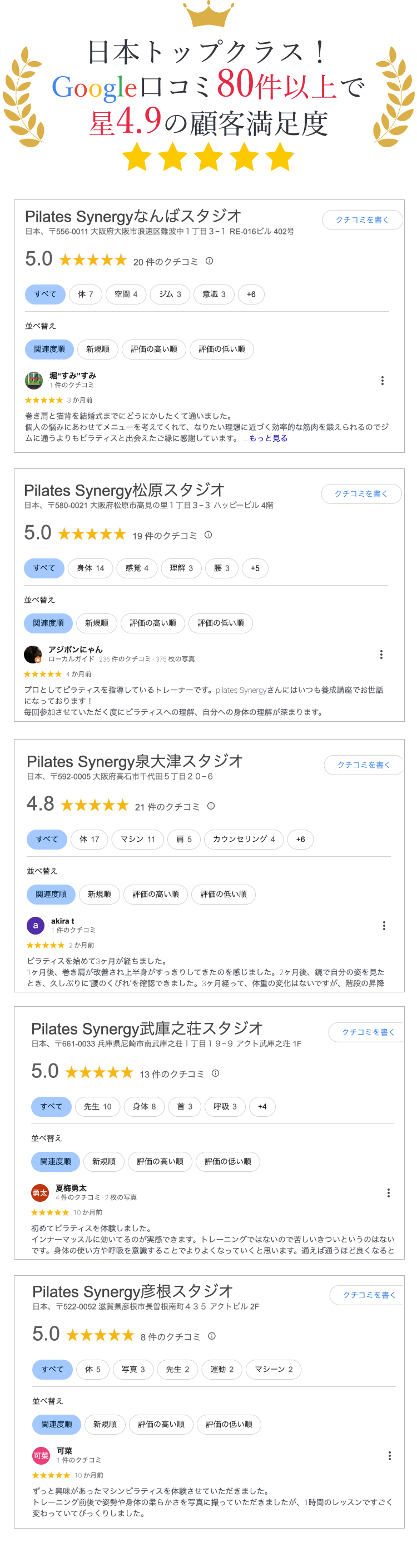Click info icon beside 21 件のクチコミ
The height and width of the screenshot is (1568, 417).
(211, 806)
